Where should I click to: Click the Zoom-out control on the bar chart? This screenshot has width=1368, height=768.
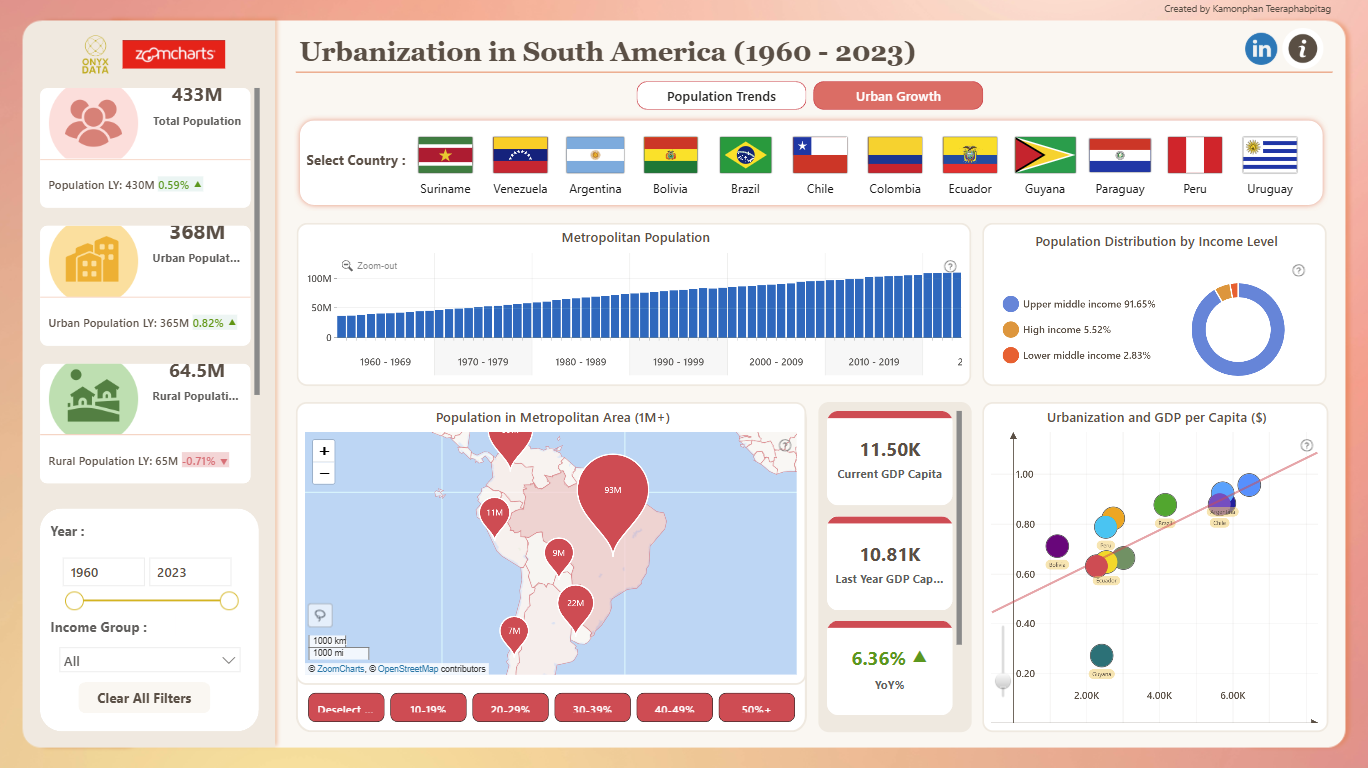click(x=370, y=266)
